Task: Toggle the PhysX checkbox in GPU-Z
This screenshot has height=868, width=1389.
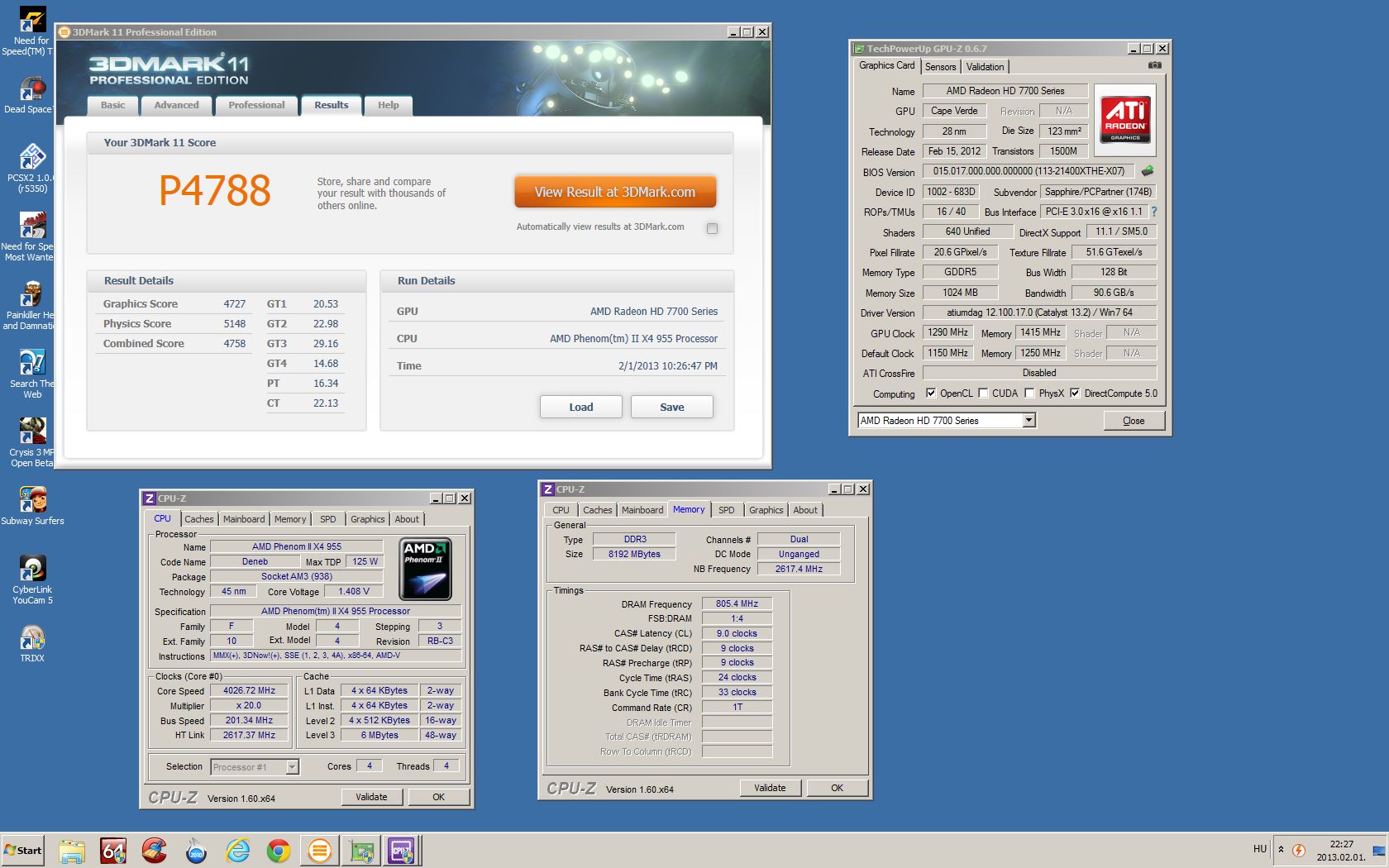Action: [x=1029, y=393]
